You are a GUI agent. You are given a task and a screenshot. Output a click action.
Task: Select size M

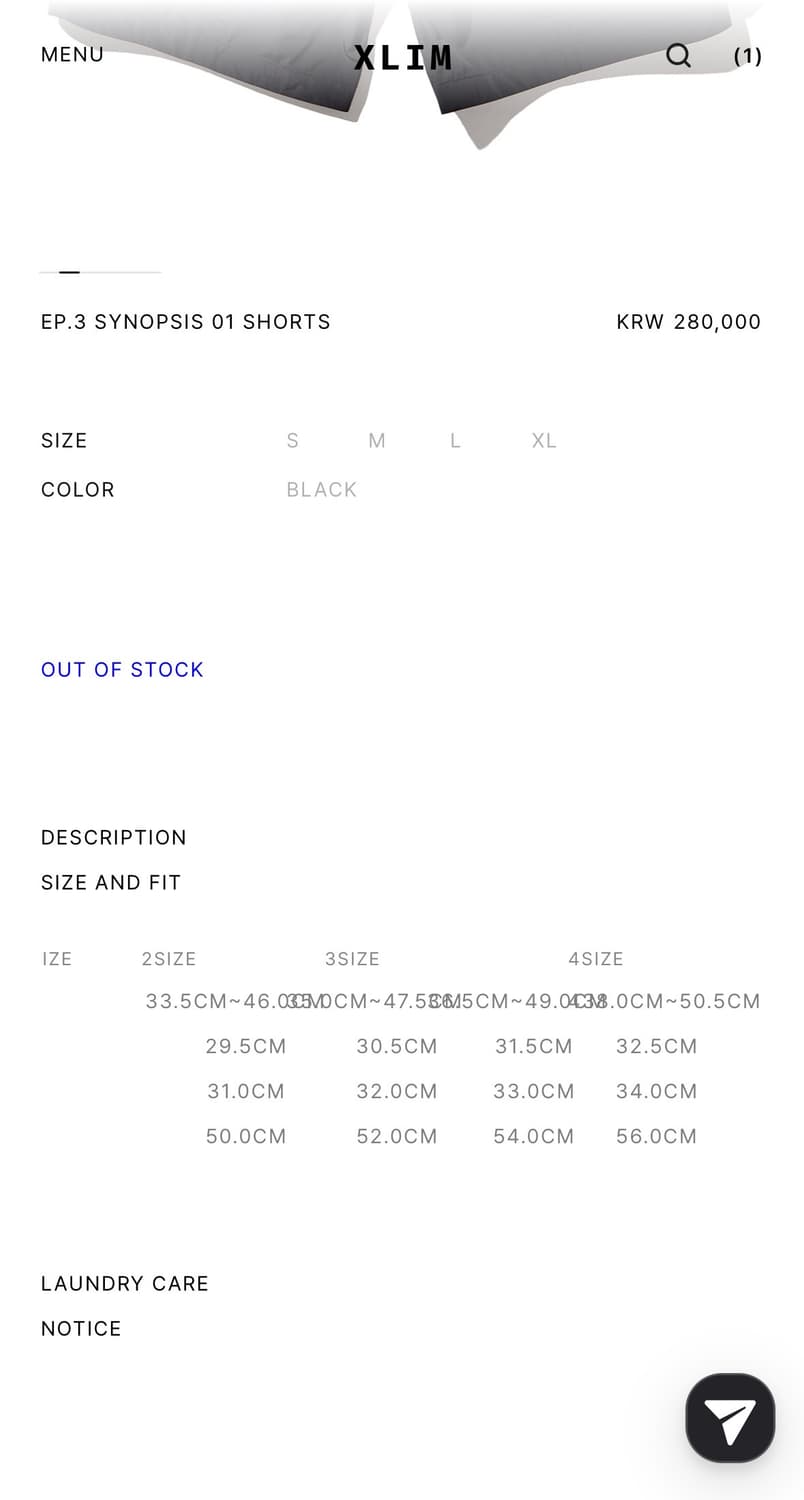pos(377,441)
